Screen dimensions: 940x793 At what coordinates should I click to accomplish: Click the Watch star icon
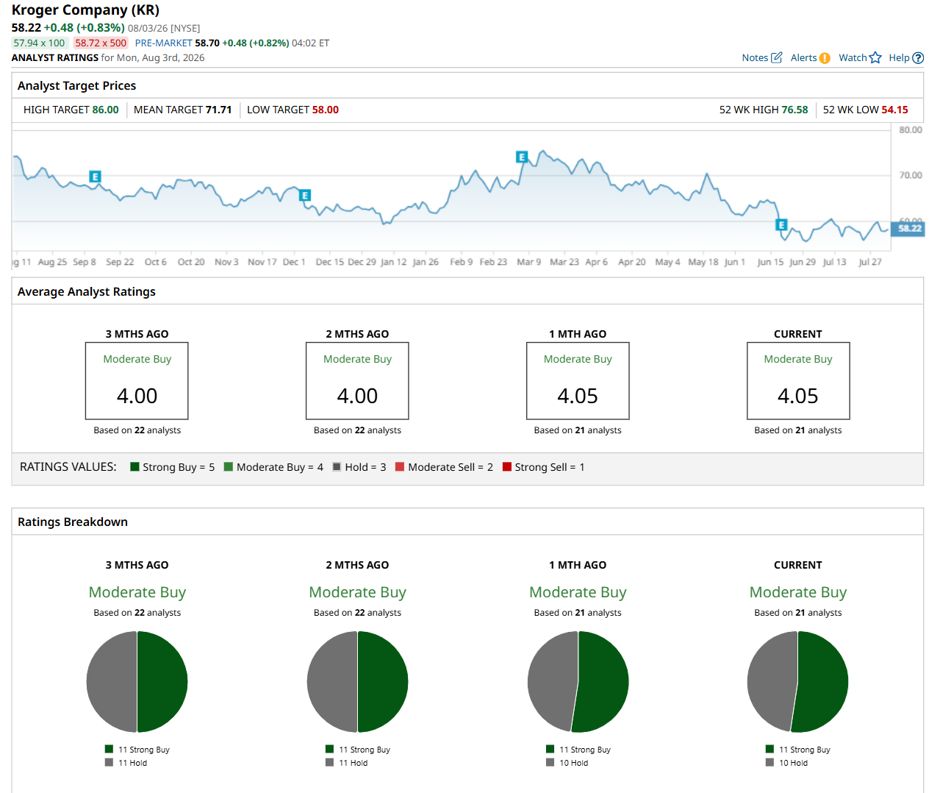coord(875,58)
